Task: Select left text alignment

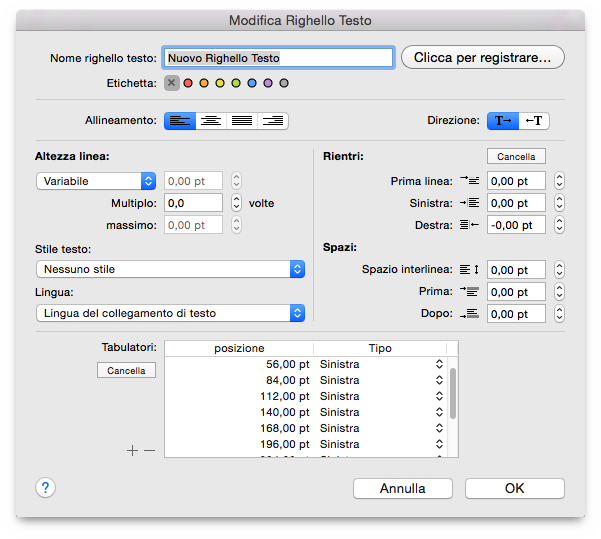Action: pos(180,121)
